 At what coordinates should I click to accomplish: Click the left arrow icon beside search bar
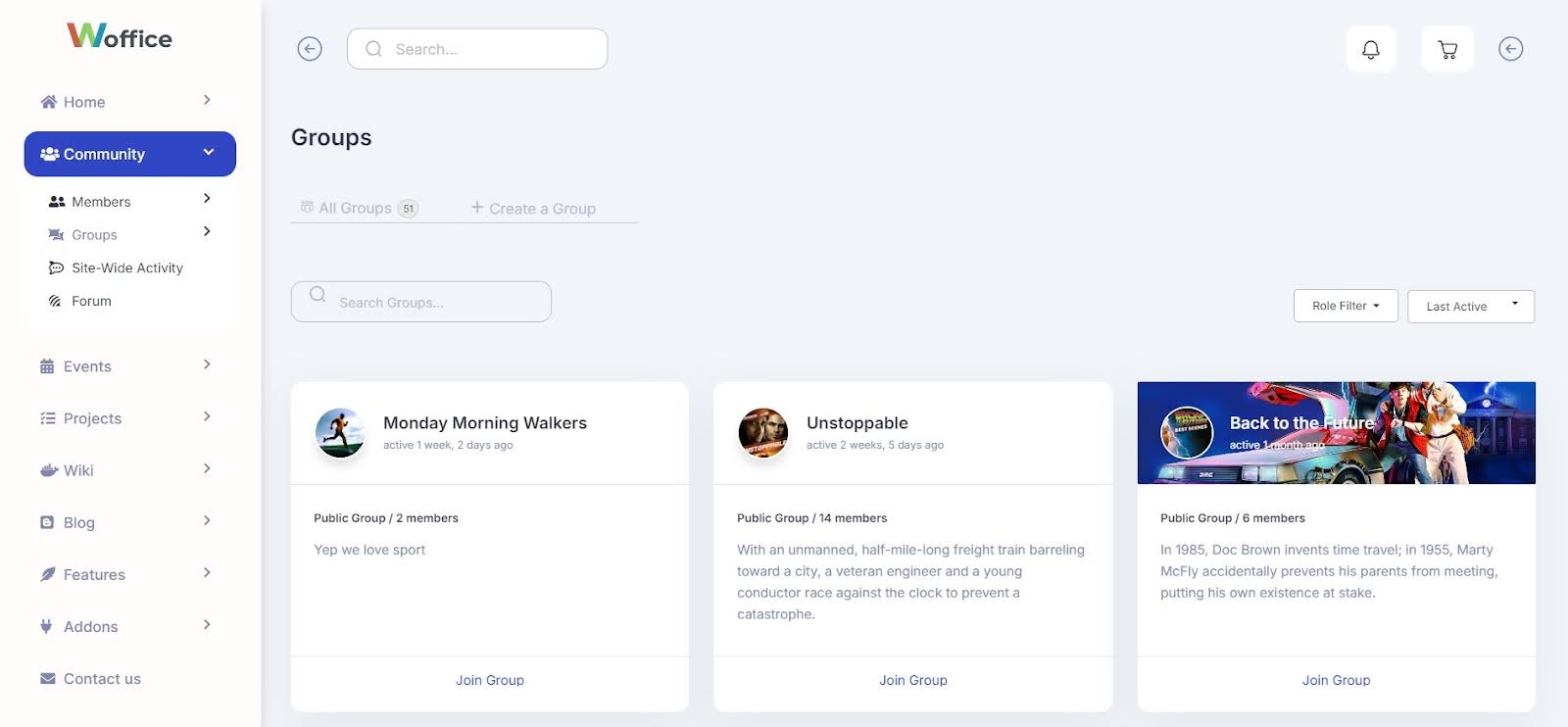(x=310, y=49)
